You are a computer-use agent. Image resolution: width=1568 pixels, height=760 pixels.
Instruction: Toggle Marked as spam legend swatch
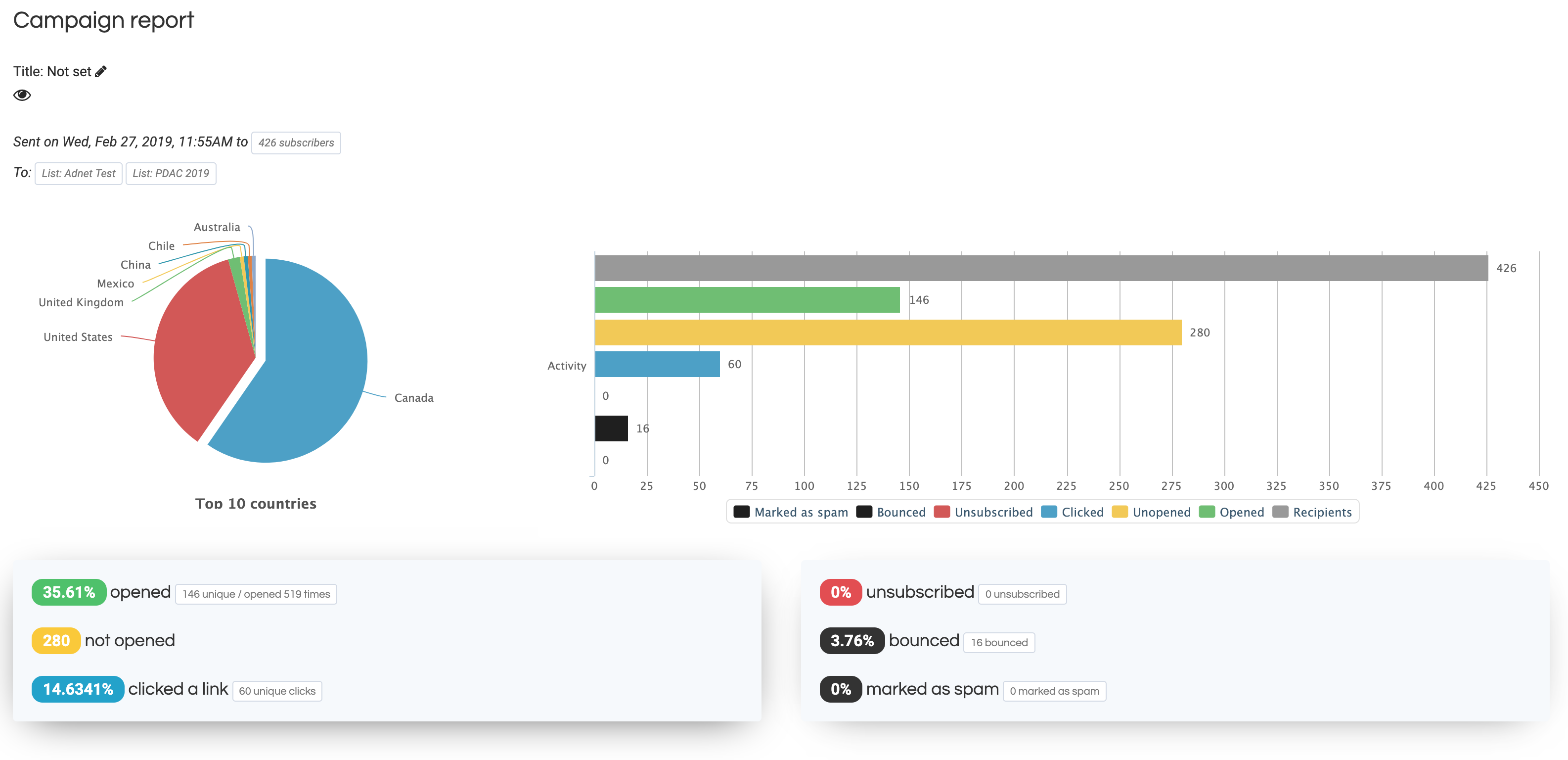pyautogui.click(x=741, y=512)
